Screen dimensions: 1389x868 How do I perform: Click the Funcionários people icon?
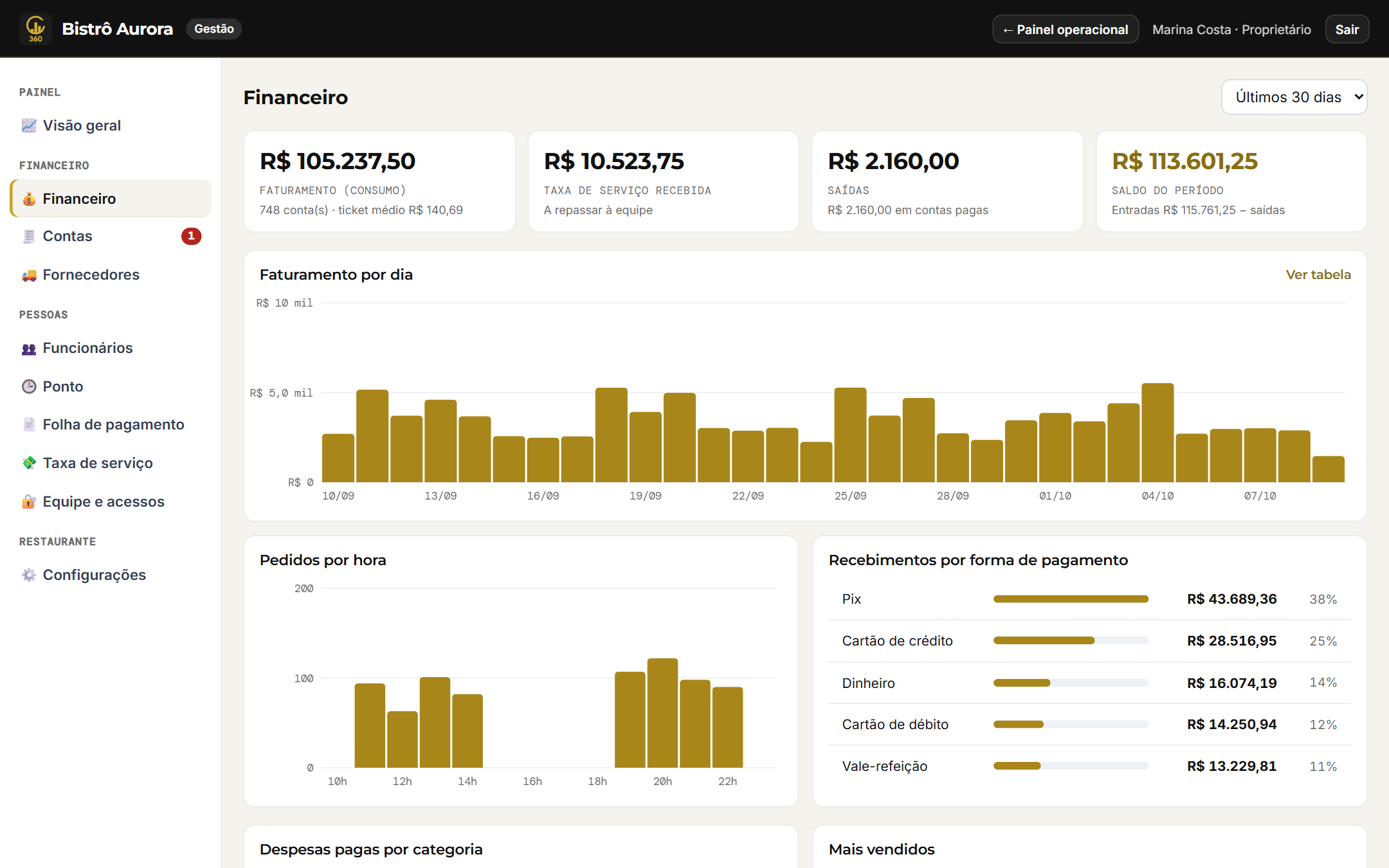pyautogui.click(x=29, y=348)
